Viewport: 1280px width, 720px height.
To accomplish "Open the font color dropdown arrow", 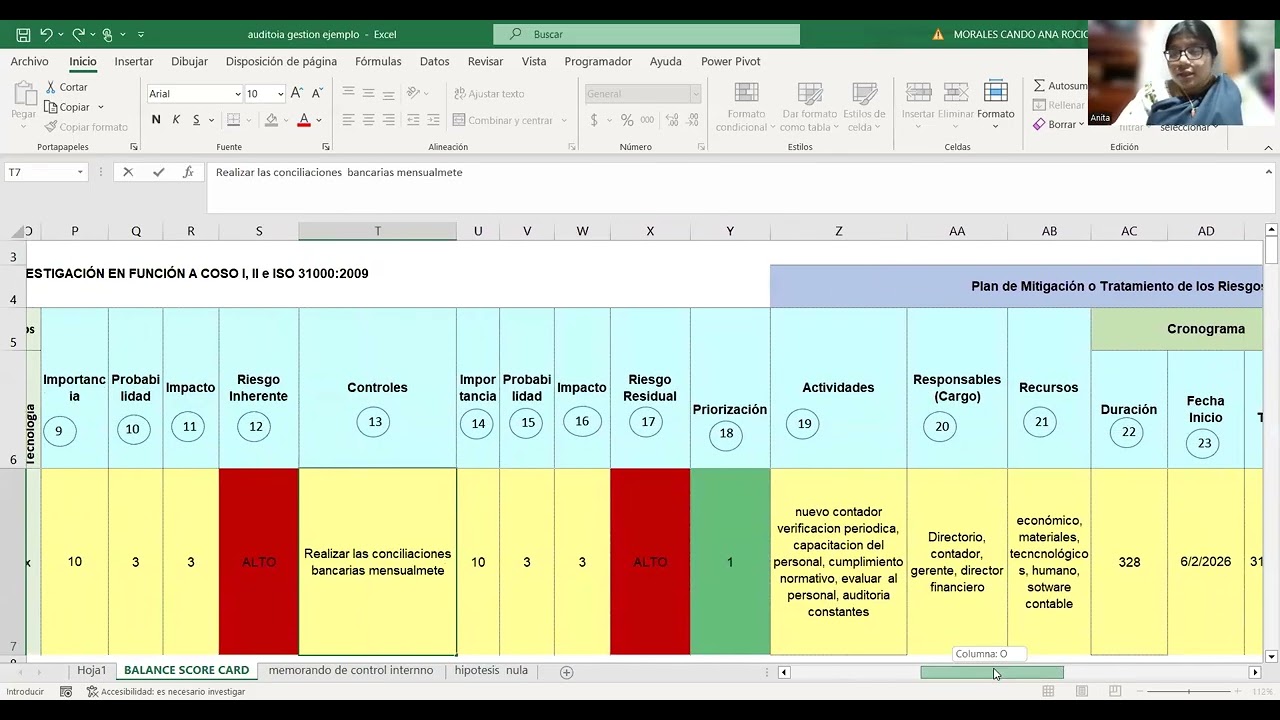I will [319, 120].
